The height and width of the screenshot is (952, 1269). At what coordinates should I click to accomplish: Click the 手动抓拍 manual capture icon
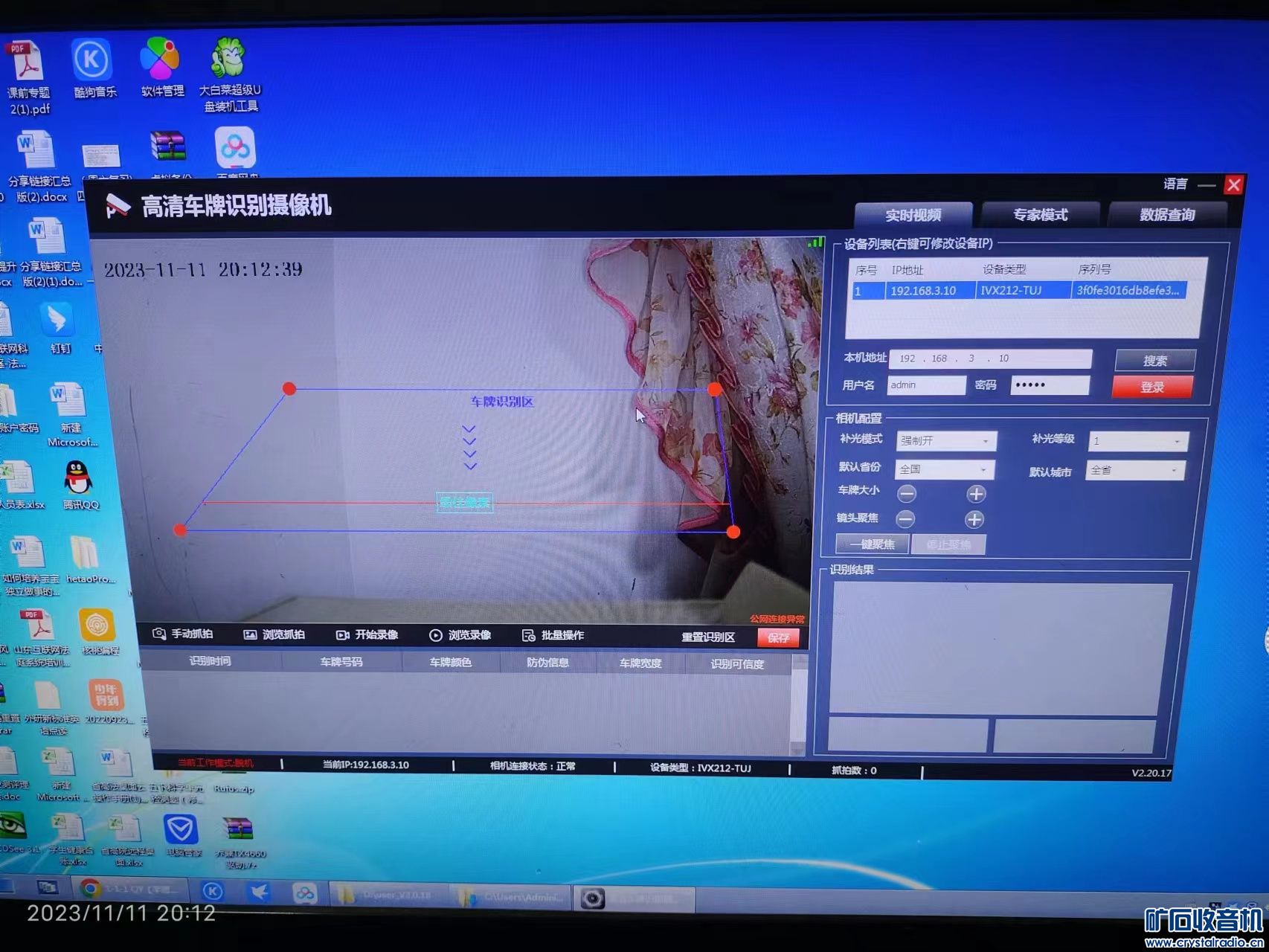coord(159,634)
